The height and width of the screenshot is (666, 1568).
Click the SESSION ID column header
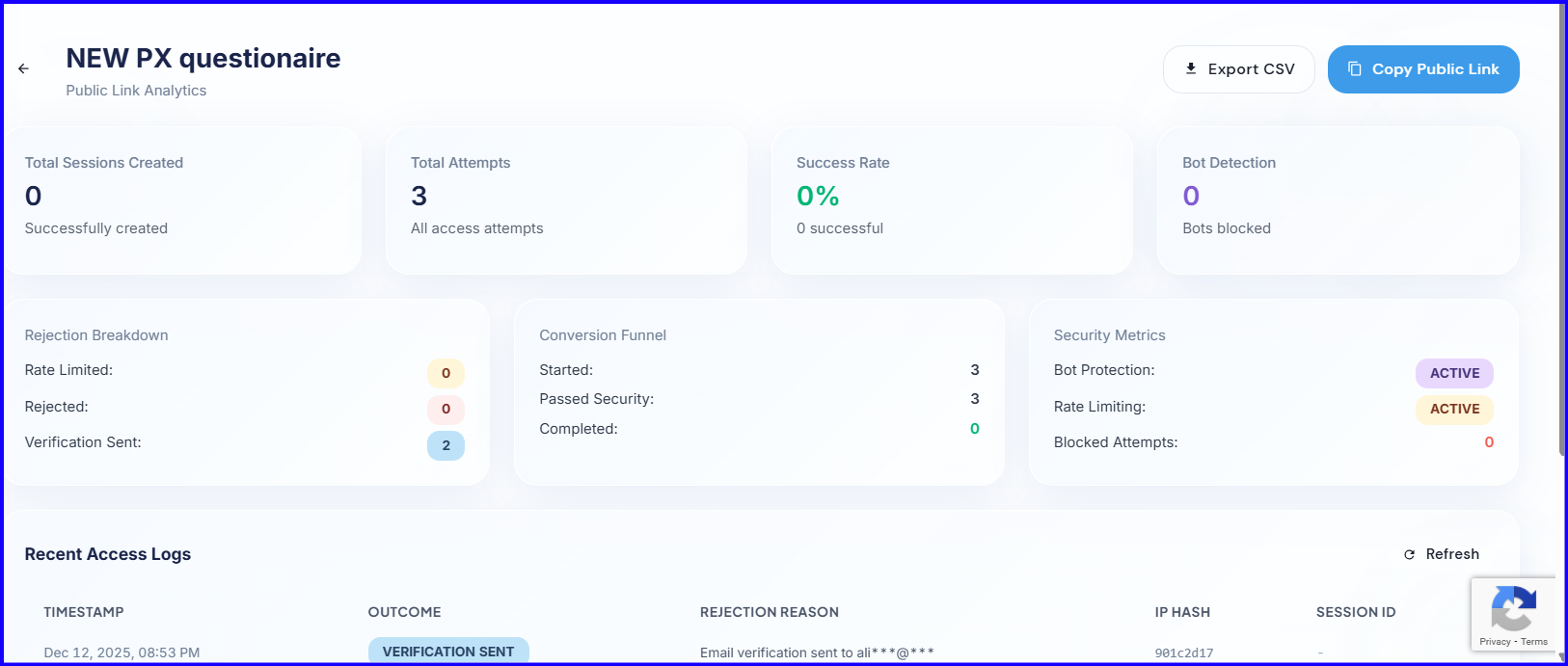pyautogui.click(x=1356, y=612)
